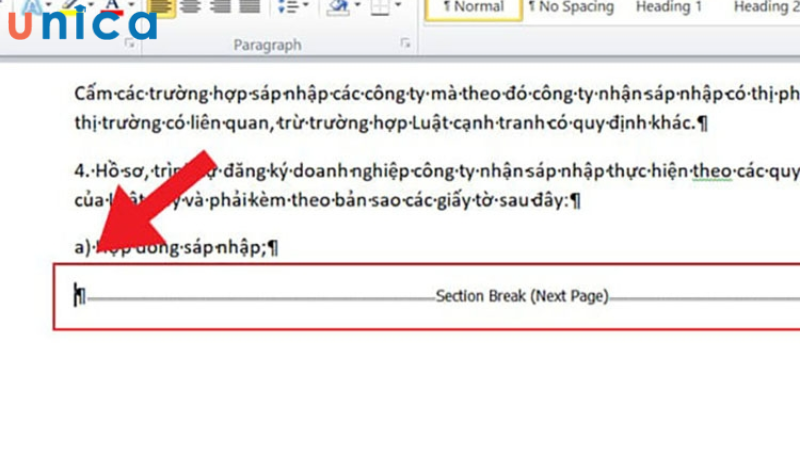The height and width of the screenshot is (450, 800).
Task: Click the Align Text Right icon
Action: [x=219, y=7]
